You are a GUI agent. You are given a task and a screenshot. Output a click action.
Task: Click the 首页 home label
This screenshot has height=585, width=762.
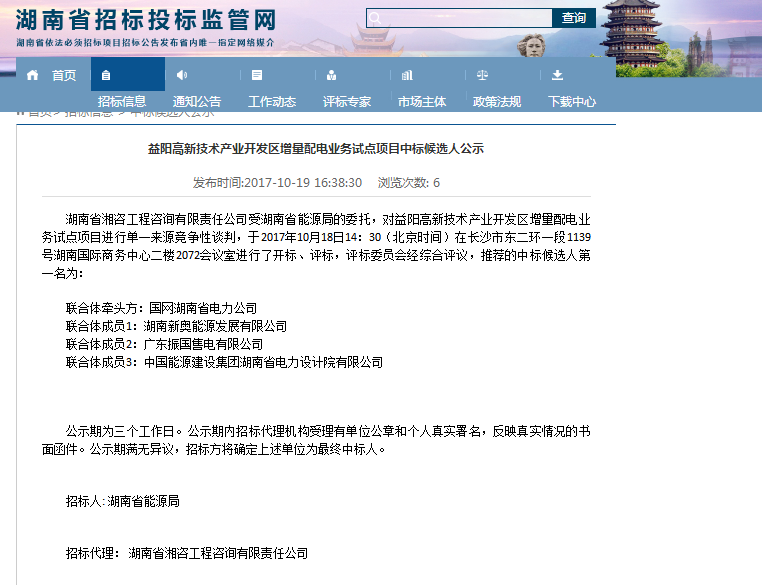point(64,75)
